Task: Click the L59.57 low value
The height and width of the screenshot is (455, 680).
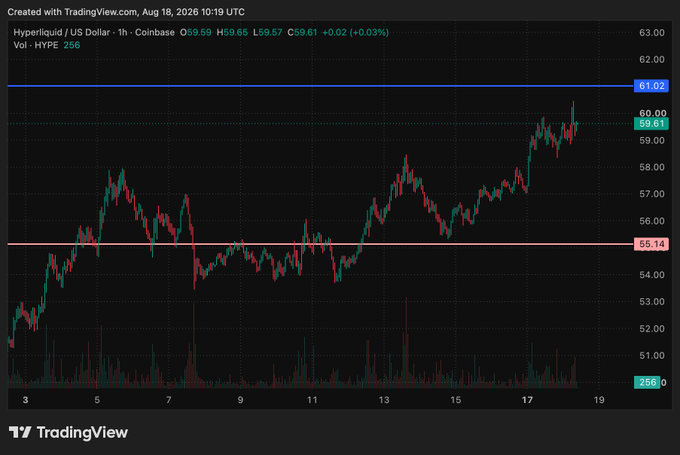Action: pyautogui.click(x=268, y=33)
